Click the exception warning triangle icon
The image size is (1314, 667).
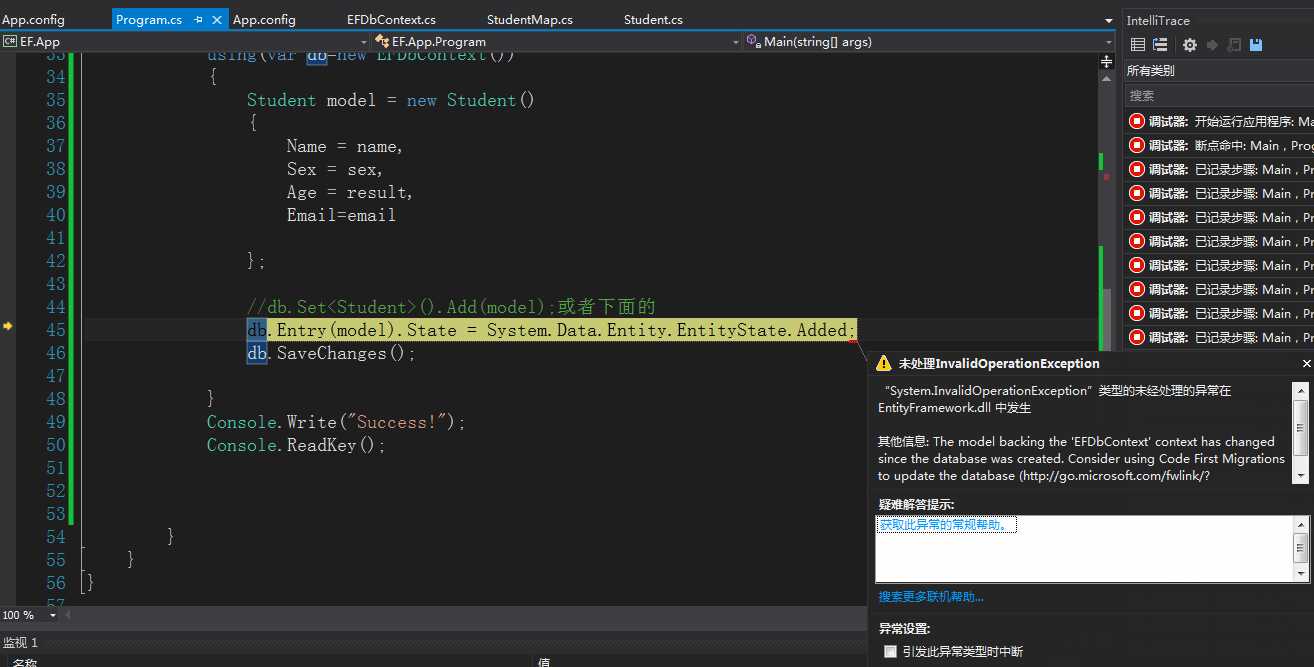click(x=884, y=364)
